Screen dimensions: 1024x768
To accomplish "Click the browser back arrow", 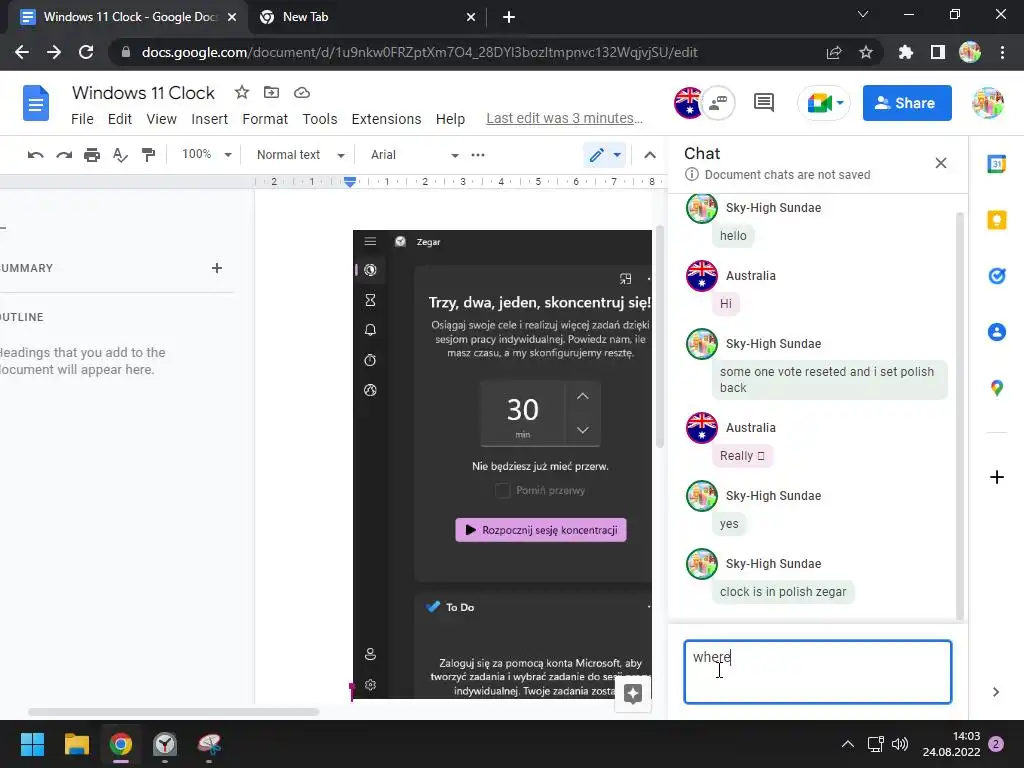I will pos(22,52).
